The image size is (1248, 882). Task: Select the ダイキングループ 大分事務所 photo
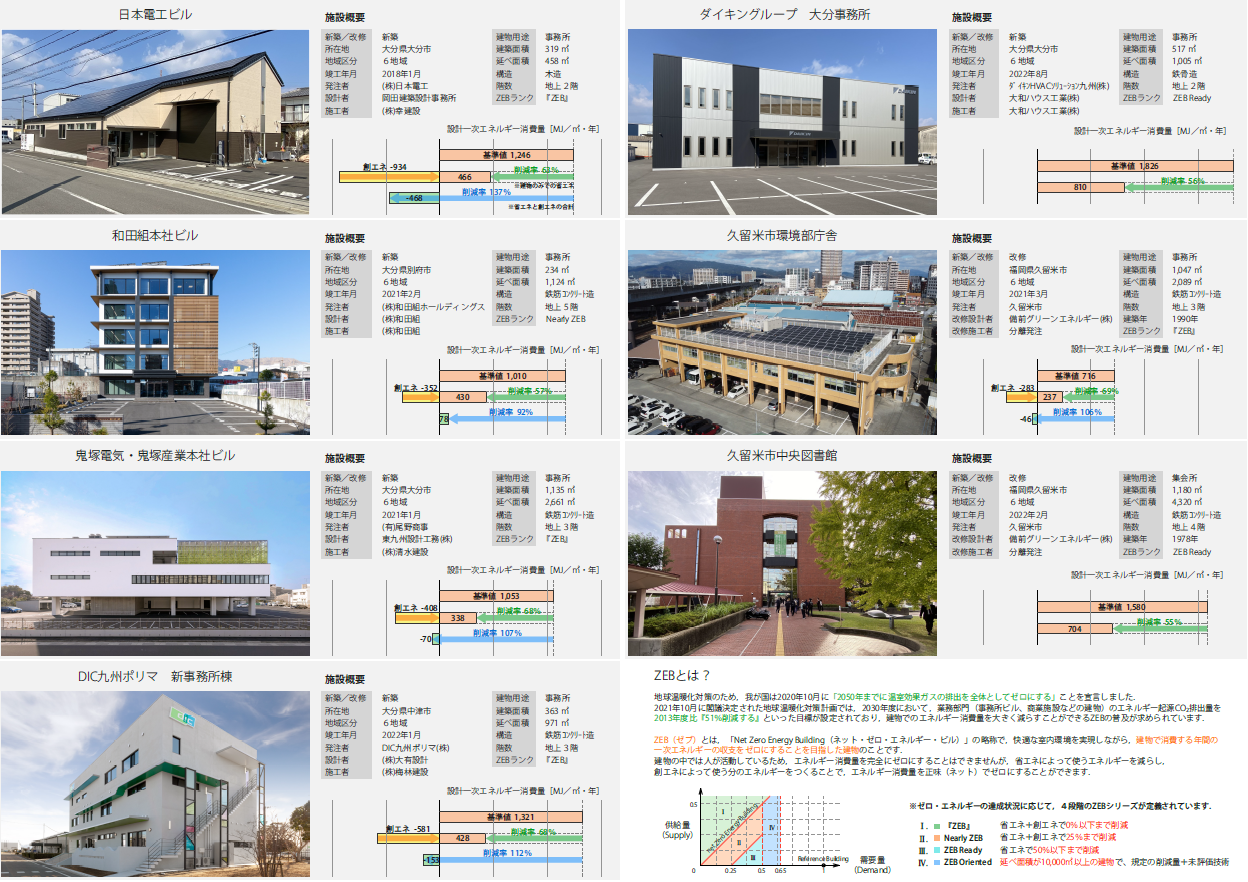782,121
